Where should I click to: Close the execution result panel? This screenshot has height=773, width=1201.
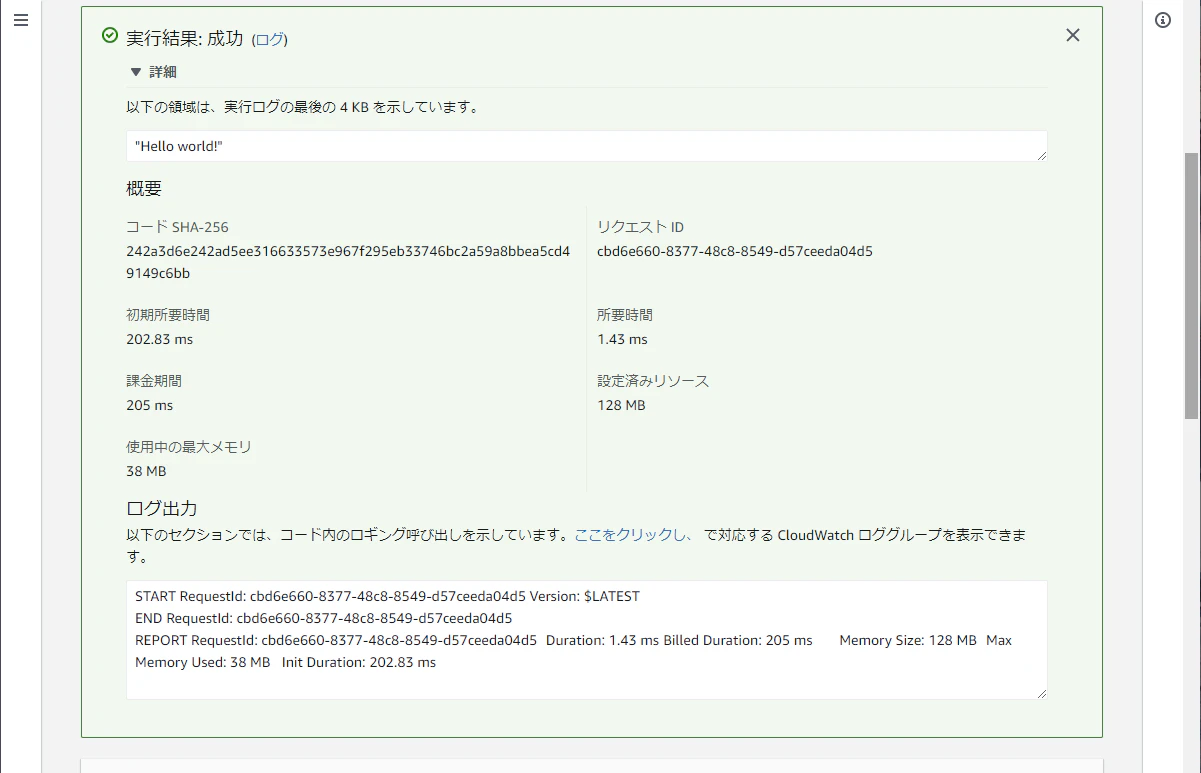click(x=1072, y=34)
